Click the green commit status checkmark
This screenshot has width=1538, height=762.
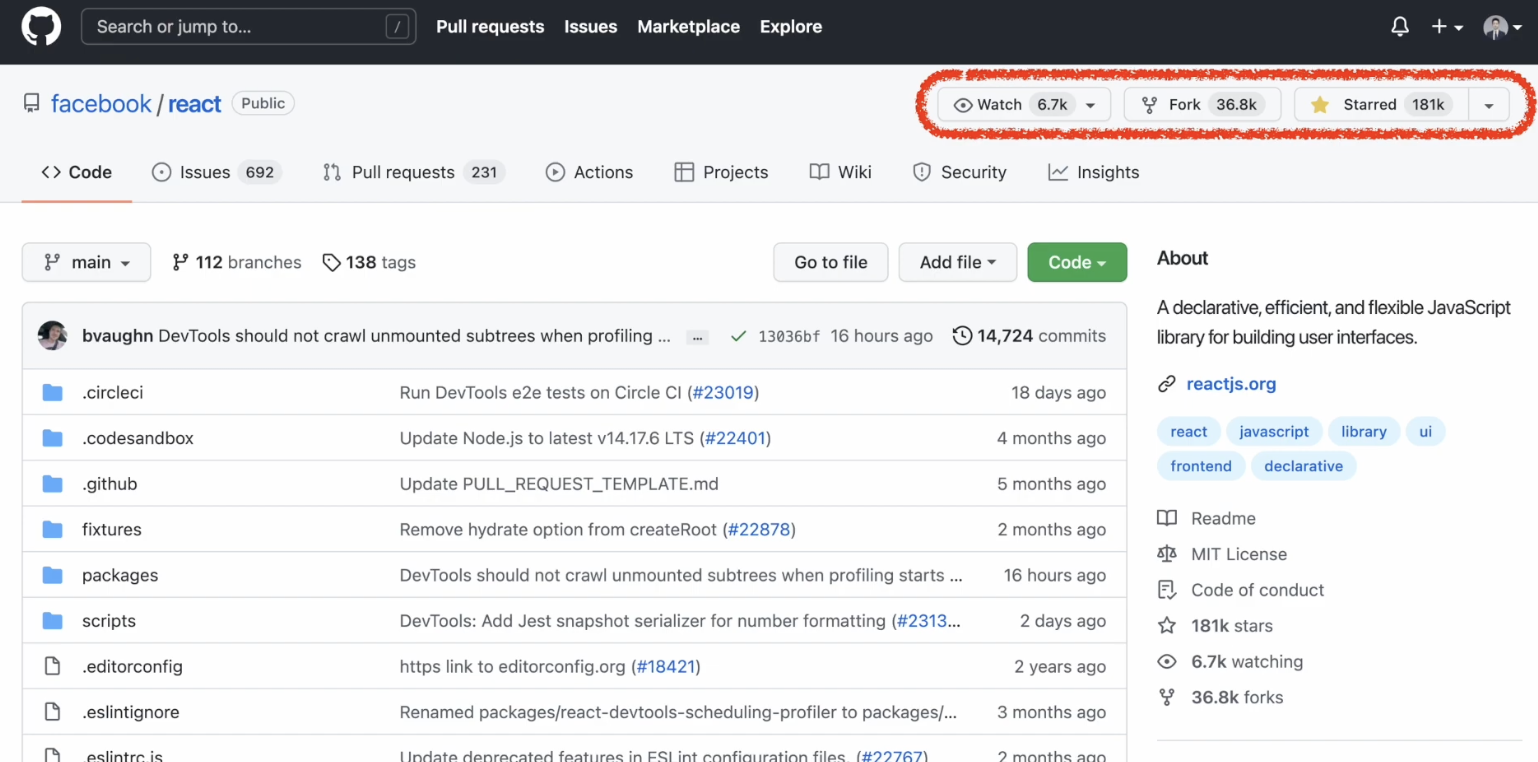[739, 336]
